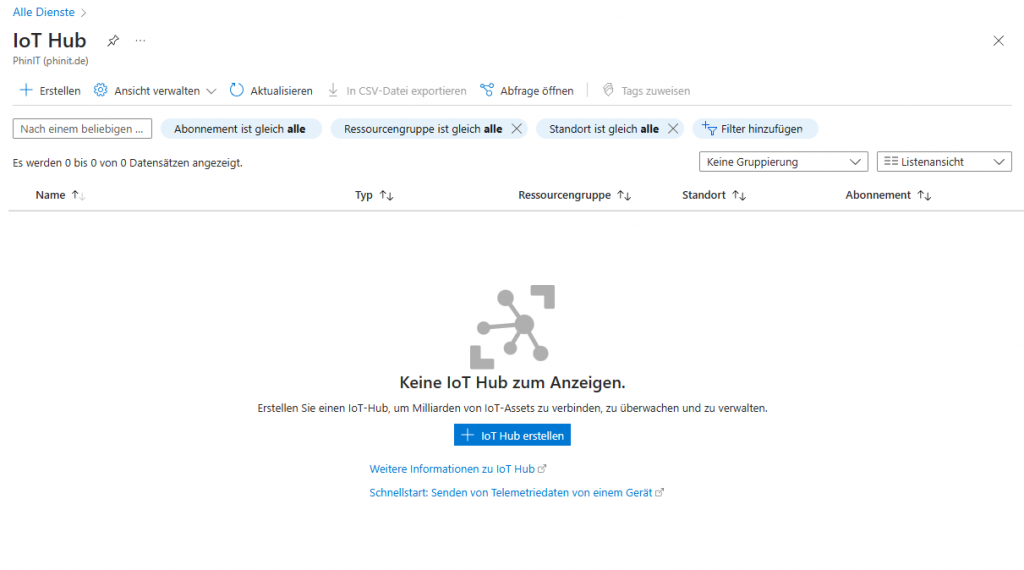This screenshot has width=1024, height=570.
Task: Open the Ressourcengruppe ist gleich alle filter
Action: click(x=423, y=129)
